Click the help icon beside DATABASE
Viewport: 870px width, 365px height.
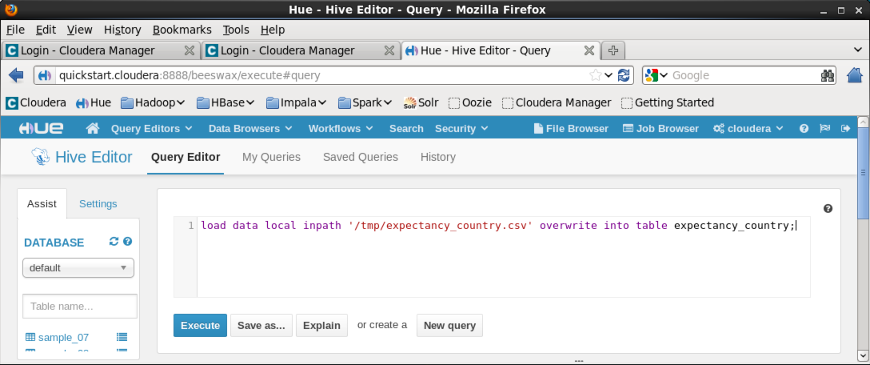(x=128, y=242)
